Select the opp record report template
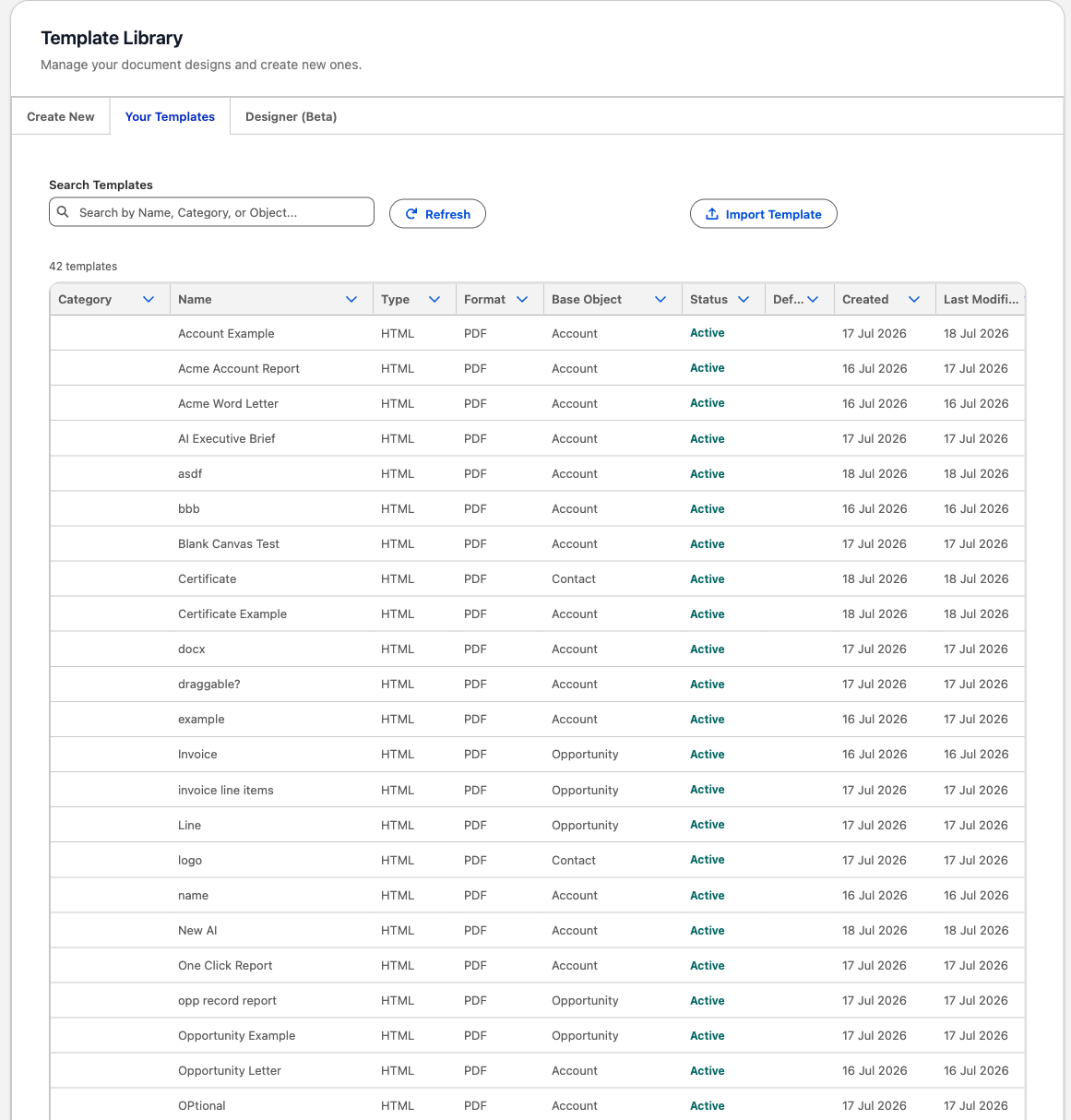 [x=227, y=1000]
